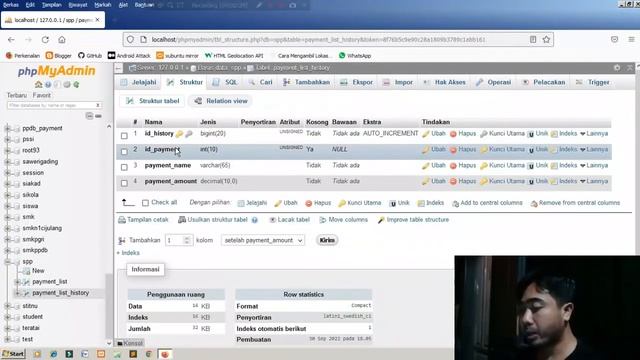The image size is (640, 360).
Task: Delete id_payment column with Hapus
Action: click(463, 149)
